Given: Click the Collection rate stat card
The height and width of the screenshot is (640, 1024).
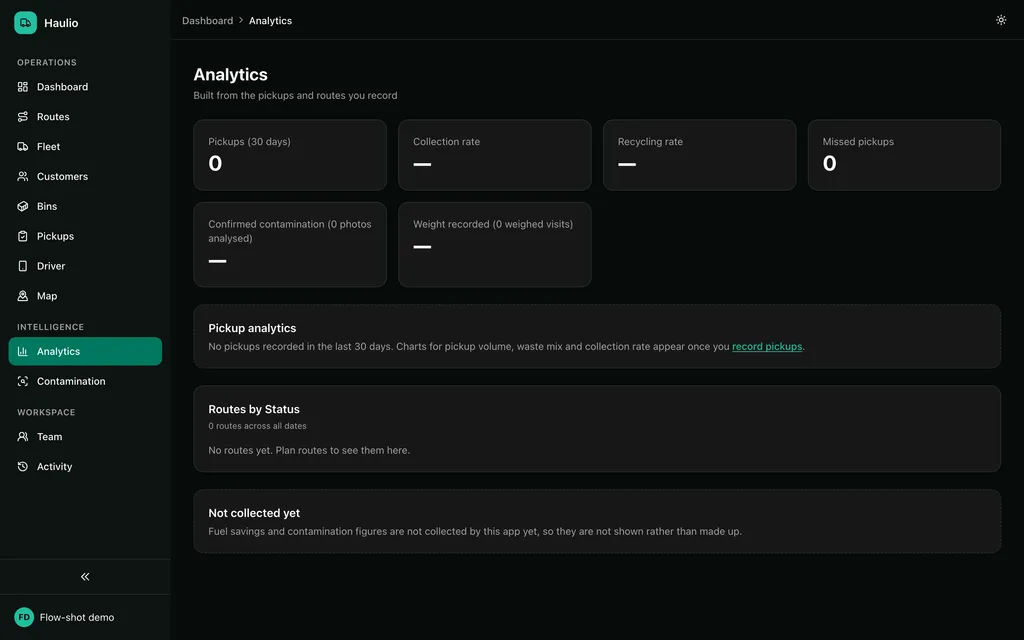Looking at the screenshot, I should click(x=494, y=155).
